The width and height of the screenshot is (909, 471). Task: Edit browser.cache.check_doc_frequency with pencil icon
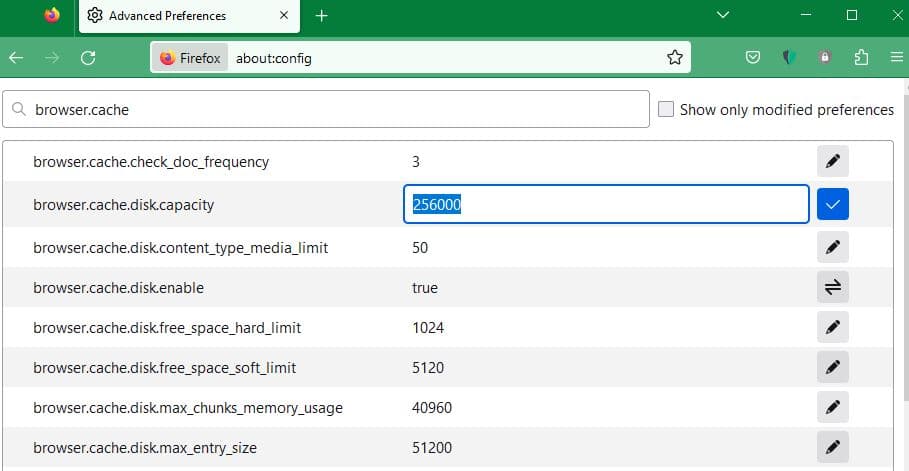click(832, 162)
